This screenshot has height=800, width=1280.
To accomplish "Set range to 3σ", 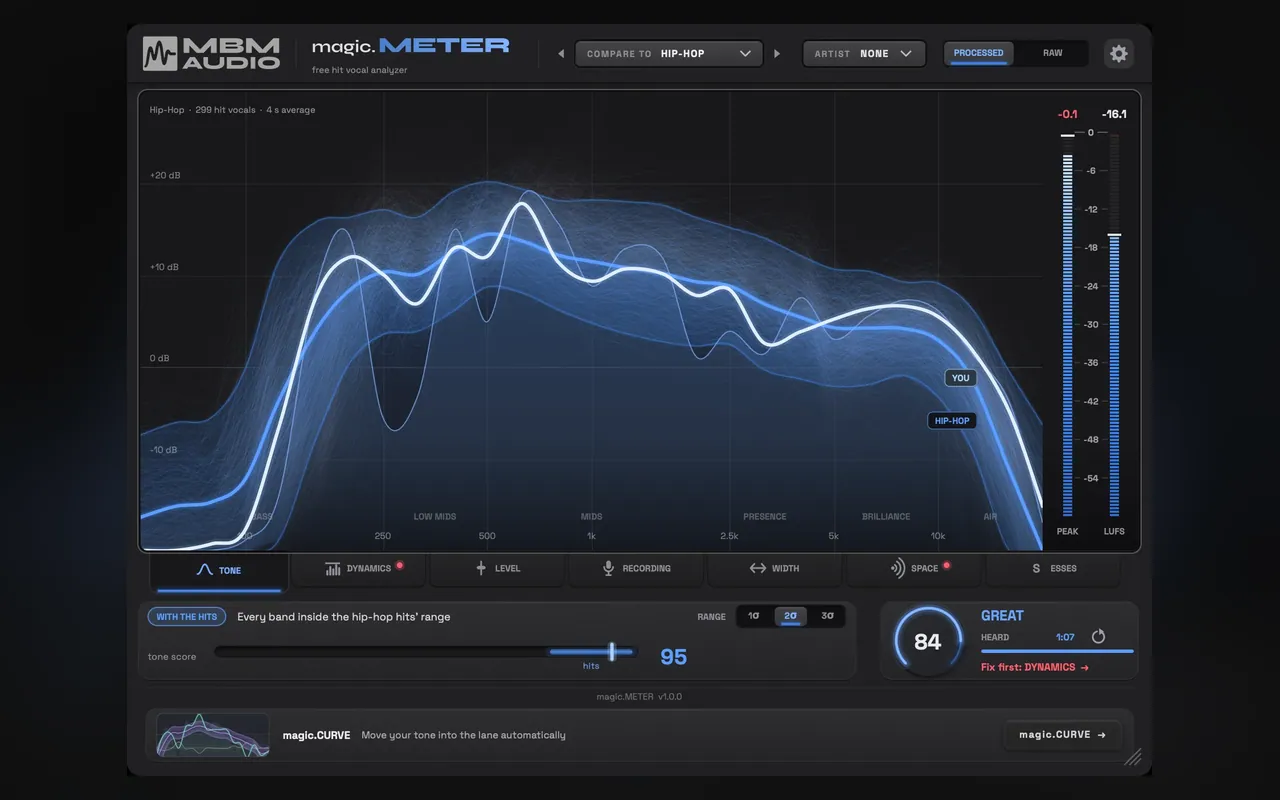I will (827, 616).
